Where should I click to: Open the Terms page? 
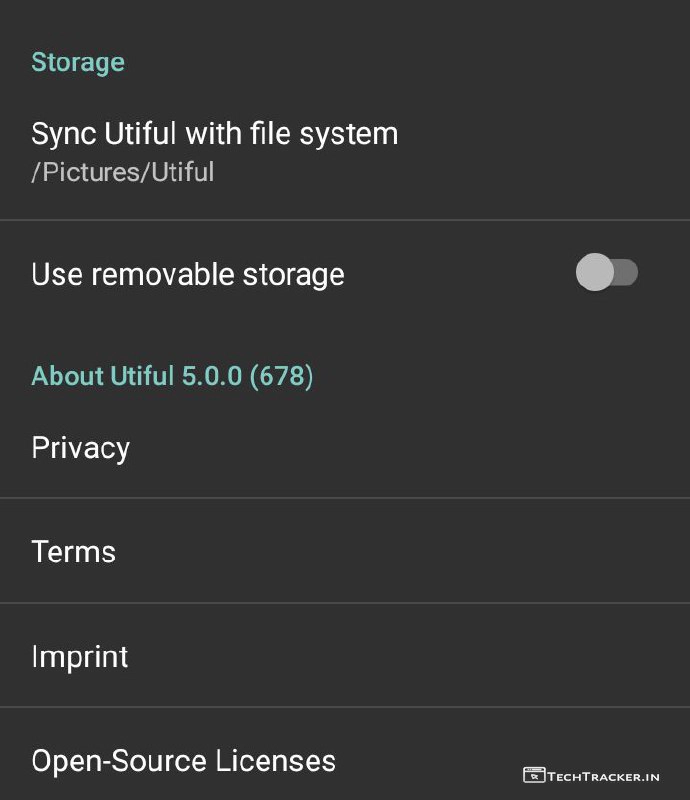click(73, 551)
